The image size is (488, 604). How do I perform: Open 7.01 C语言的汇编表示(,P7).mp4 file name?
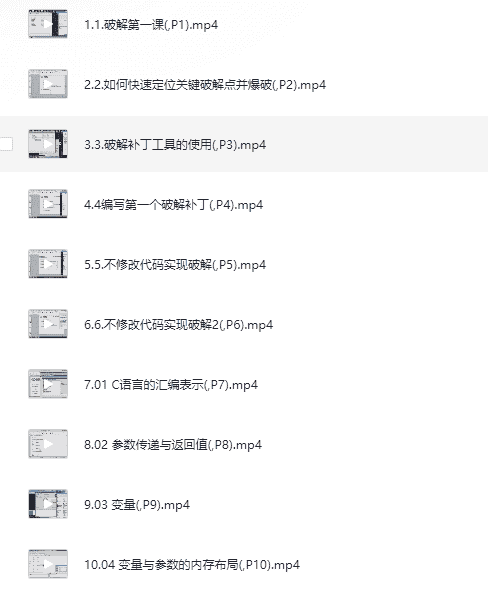pos(171,385)
